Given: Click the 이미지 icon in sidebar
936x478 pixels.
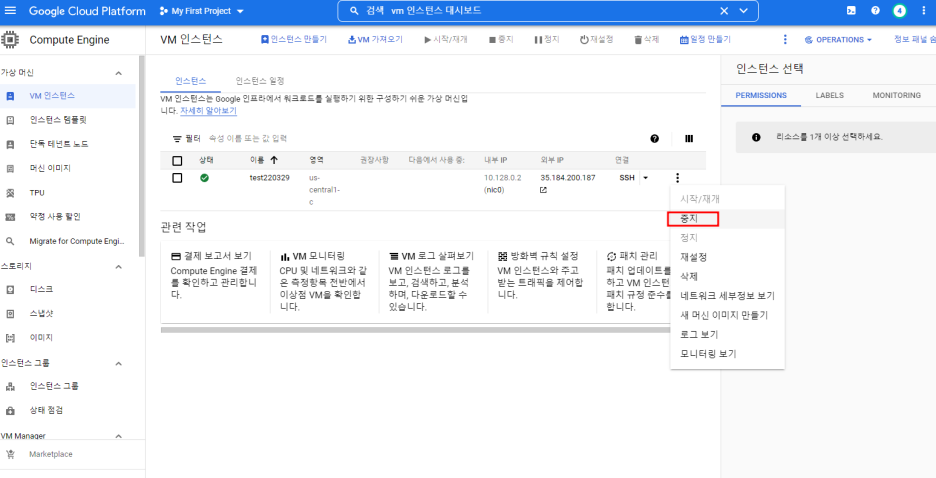Looking at the screenshot, I should coord(10,338).
